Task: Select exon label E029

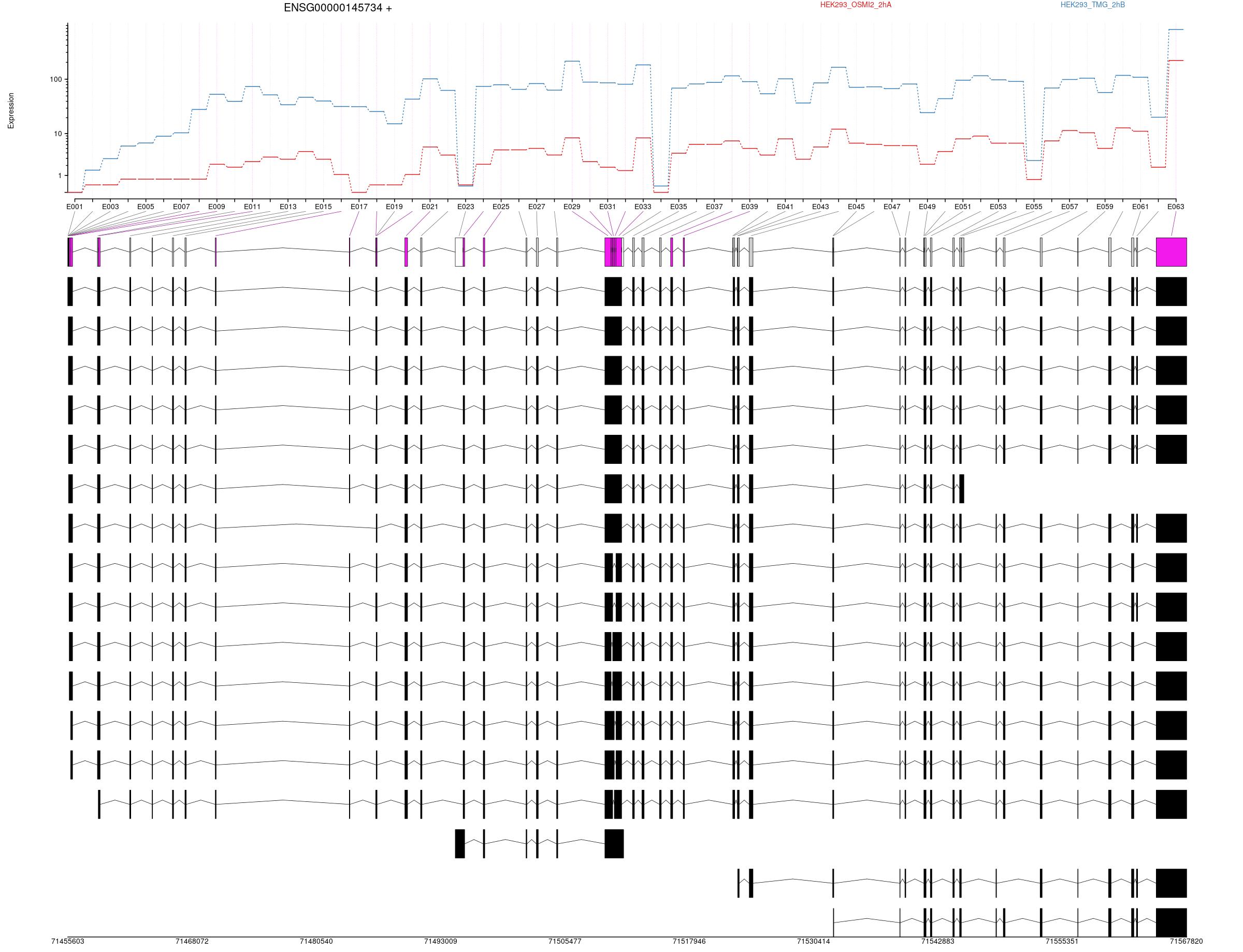Action: [x=572, y=207]
